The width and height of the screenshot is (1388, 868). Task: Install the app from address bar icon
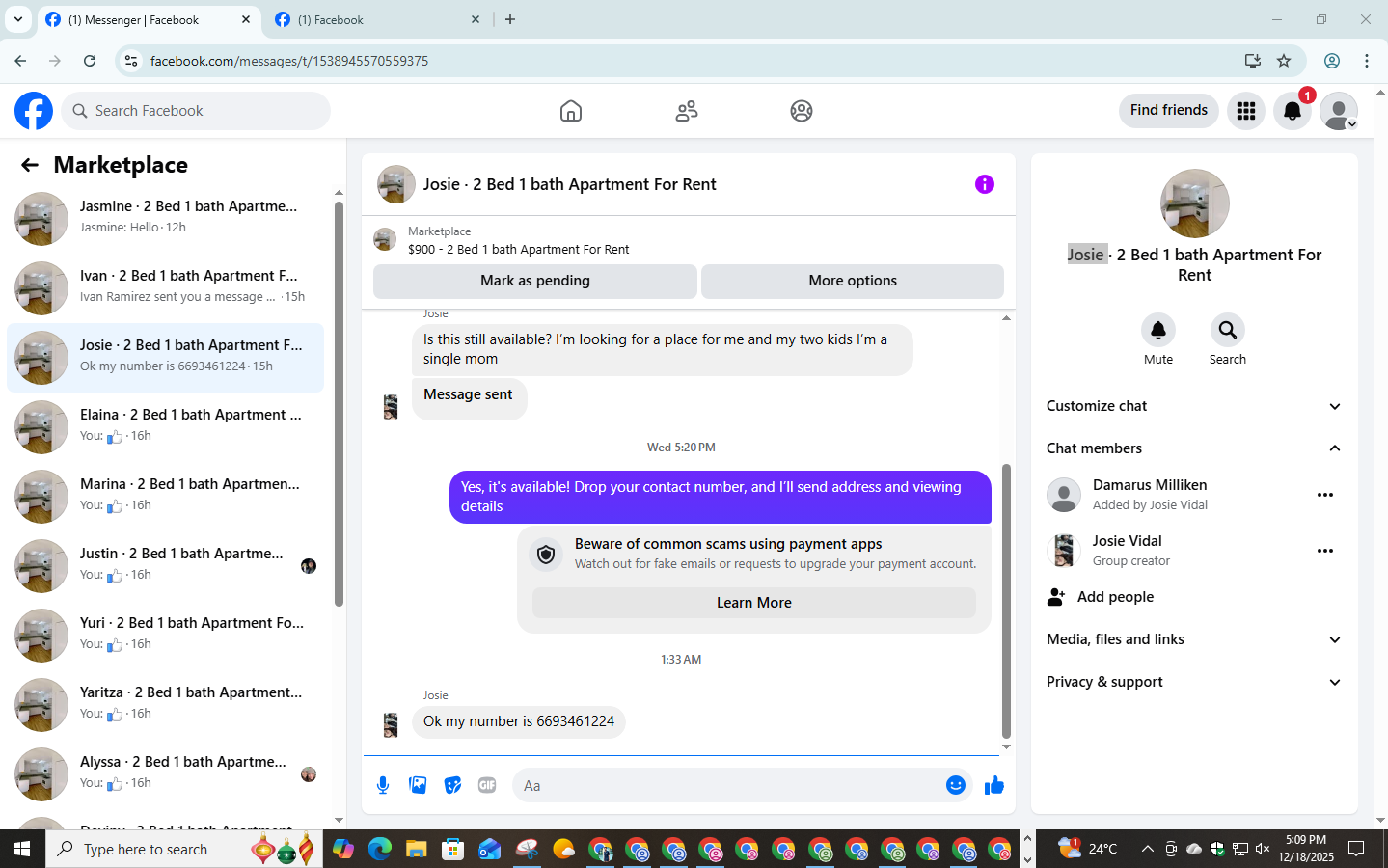pos(1253,61)
